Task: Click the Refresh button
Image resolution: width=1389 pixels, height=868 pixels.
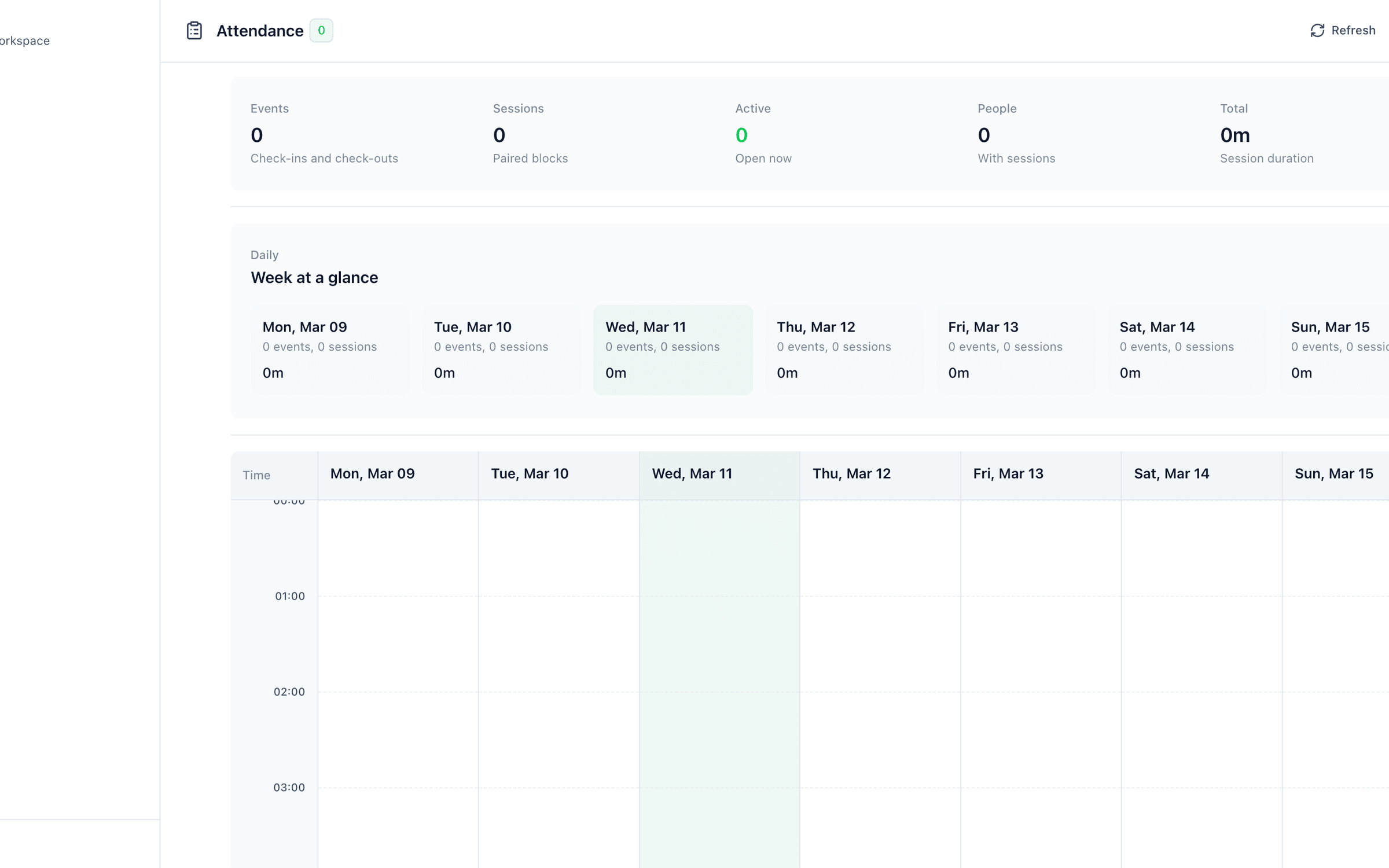Action: tap(1343, 30)
